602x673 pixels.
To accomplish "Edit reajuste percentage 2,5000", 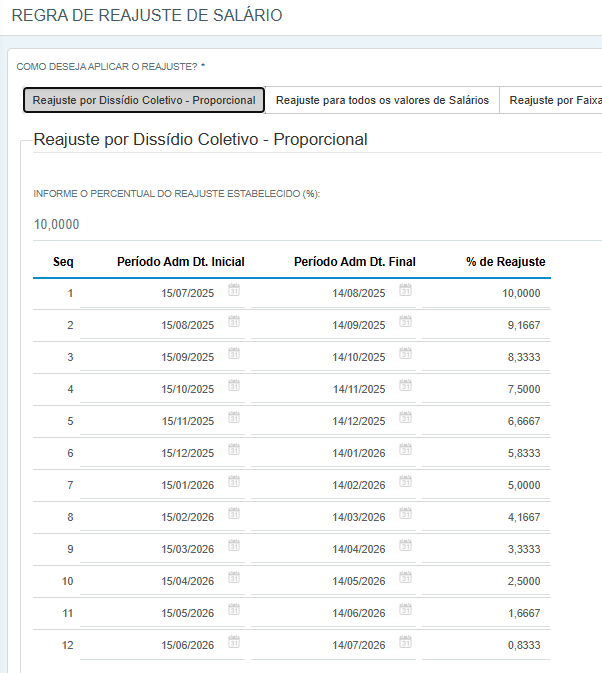I will coord(486,581).
